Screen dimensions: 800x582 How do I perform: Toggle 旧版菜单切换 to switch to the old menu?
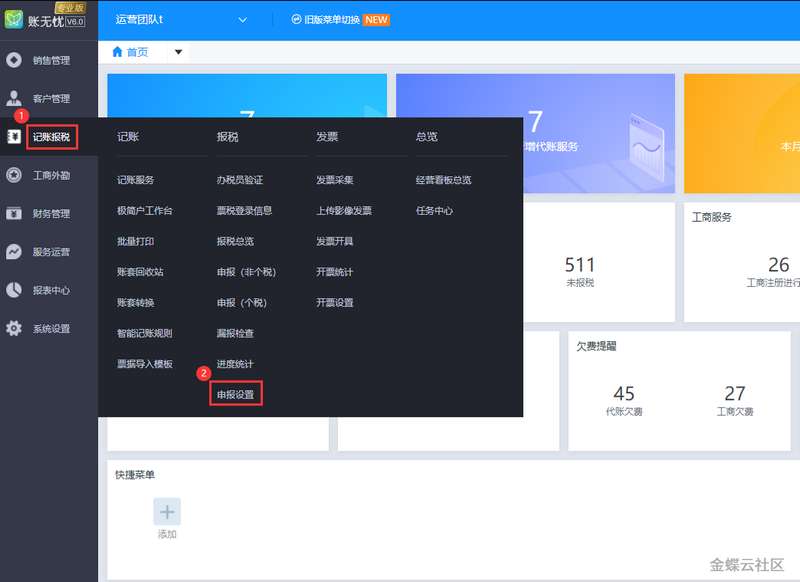[x=338, y=20]
